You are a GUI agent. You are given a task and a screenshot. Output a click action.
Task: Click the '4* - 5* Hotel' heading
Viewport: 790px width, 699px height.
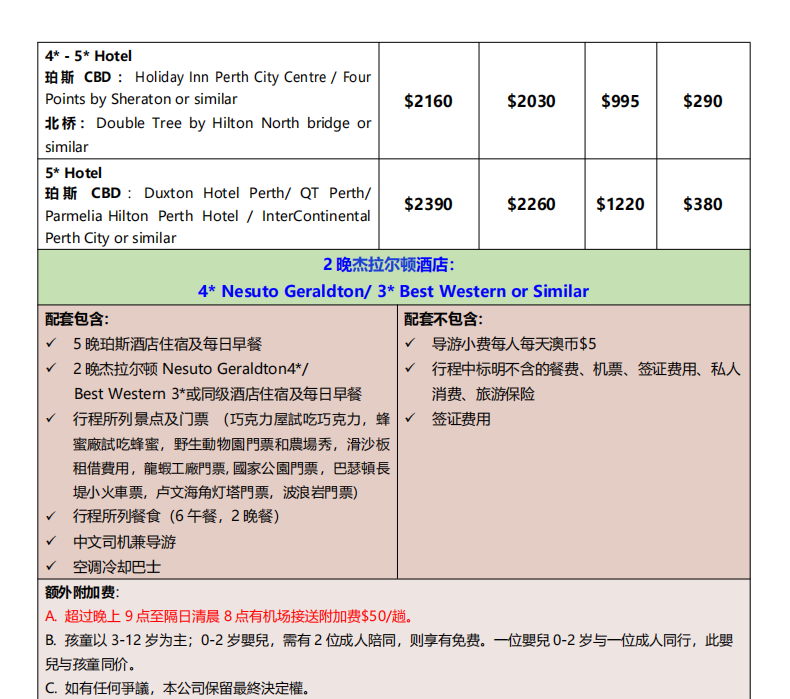tap(88, 56)
